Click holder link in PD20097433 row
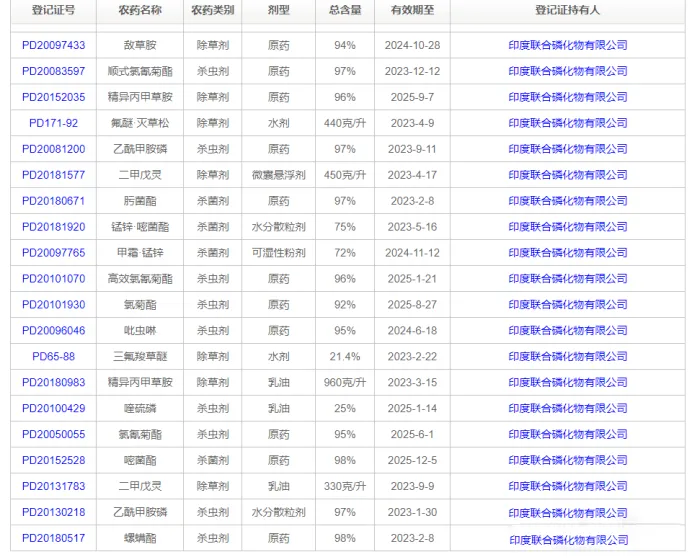 [x=568, y=45]
